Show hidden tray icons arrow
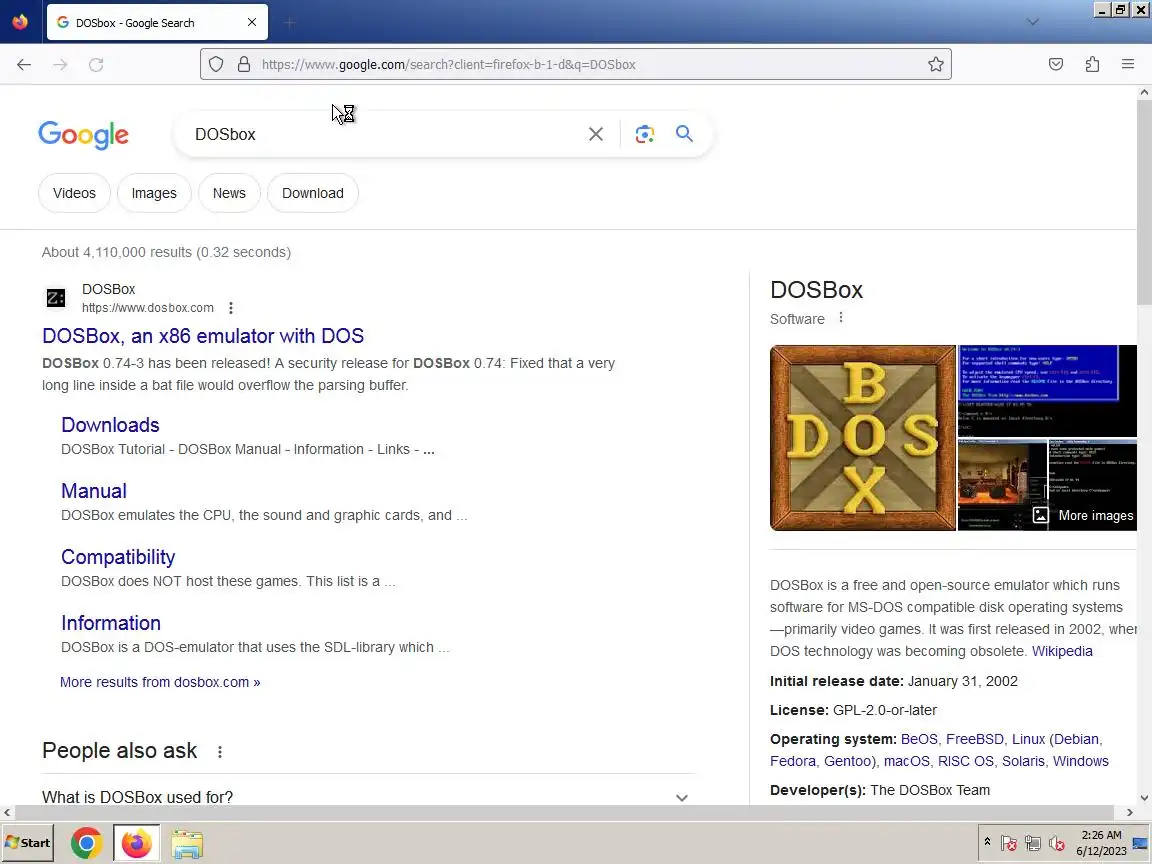Viewport: 1152px width, 864px height. point(987,842)
